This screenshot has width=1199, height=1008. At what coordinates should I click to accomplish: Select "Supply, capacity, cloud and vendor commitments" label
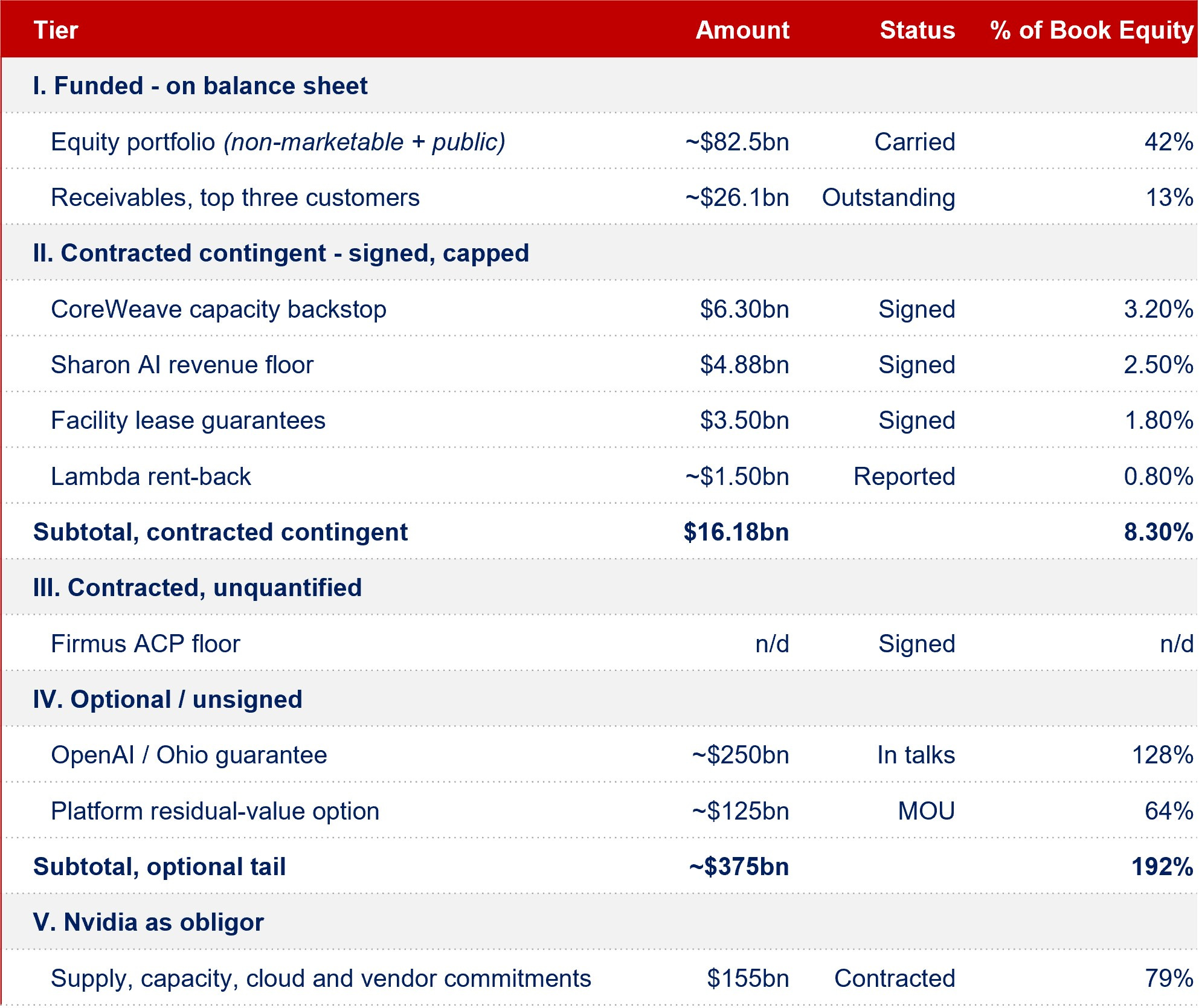(321, 979)
